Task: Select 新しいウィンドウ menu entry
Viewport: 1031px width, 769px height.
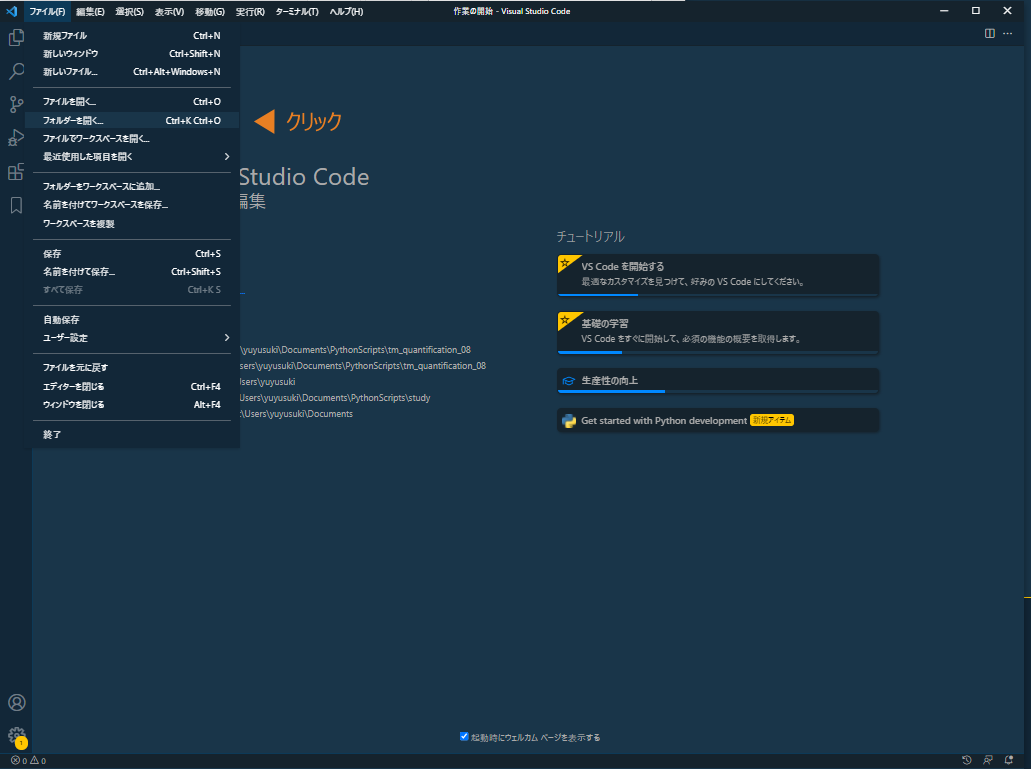Action: [132, 54]
